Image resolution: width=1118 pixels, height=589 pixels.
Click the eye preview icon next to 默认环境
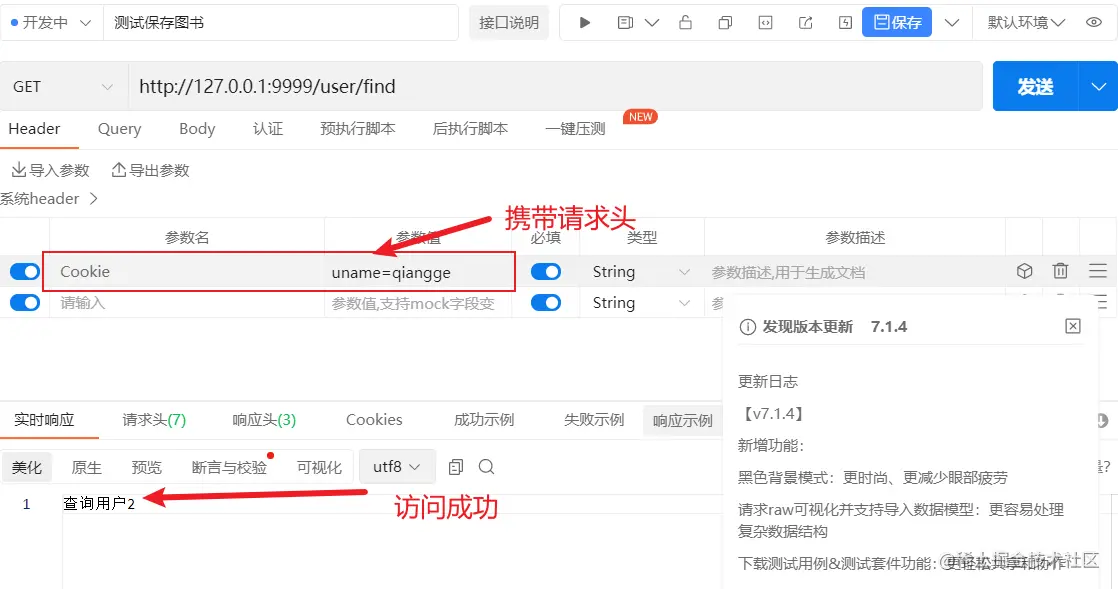(1096, 22)
